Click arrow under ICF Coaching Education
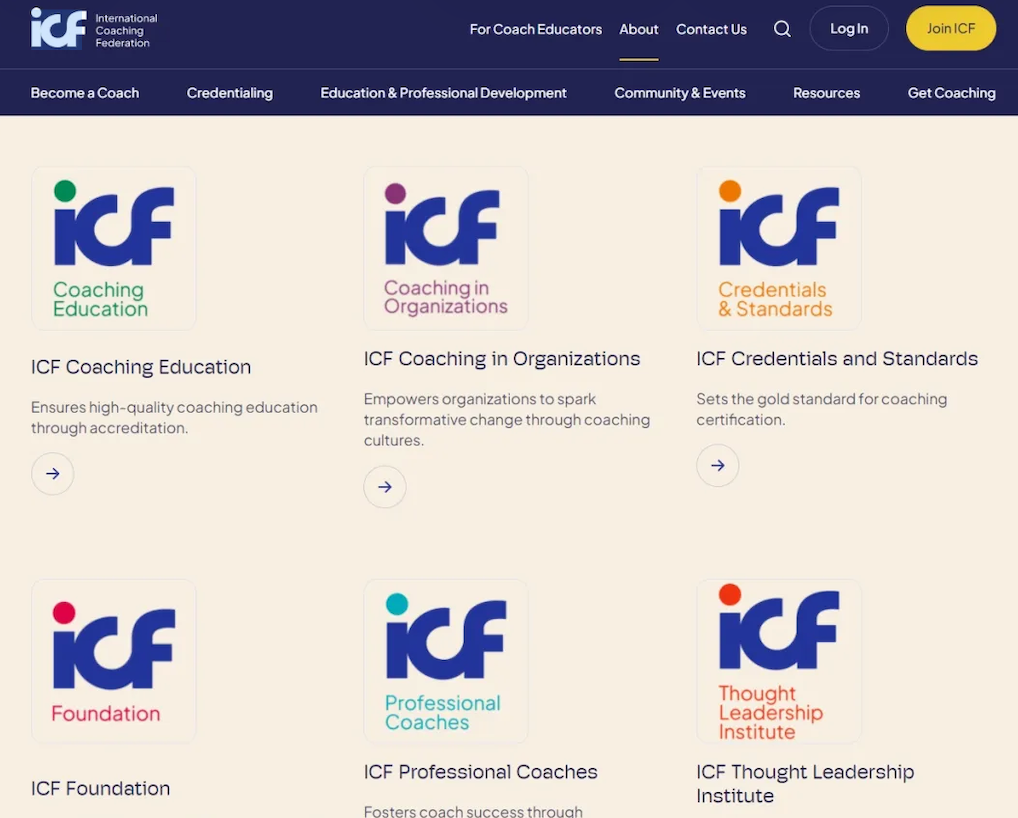This screenshot has height=818, width=1018. point(53,474)
